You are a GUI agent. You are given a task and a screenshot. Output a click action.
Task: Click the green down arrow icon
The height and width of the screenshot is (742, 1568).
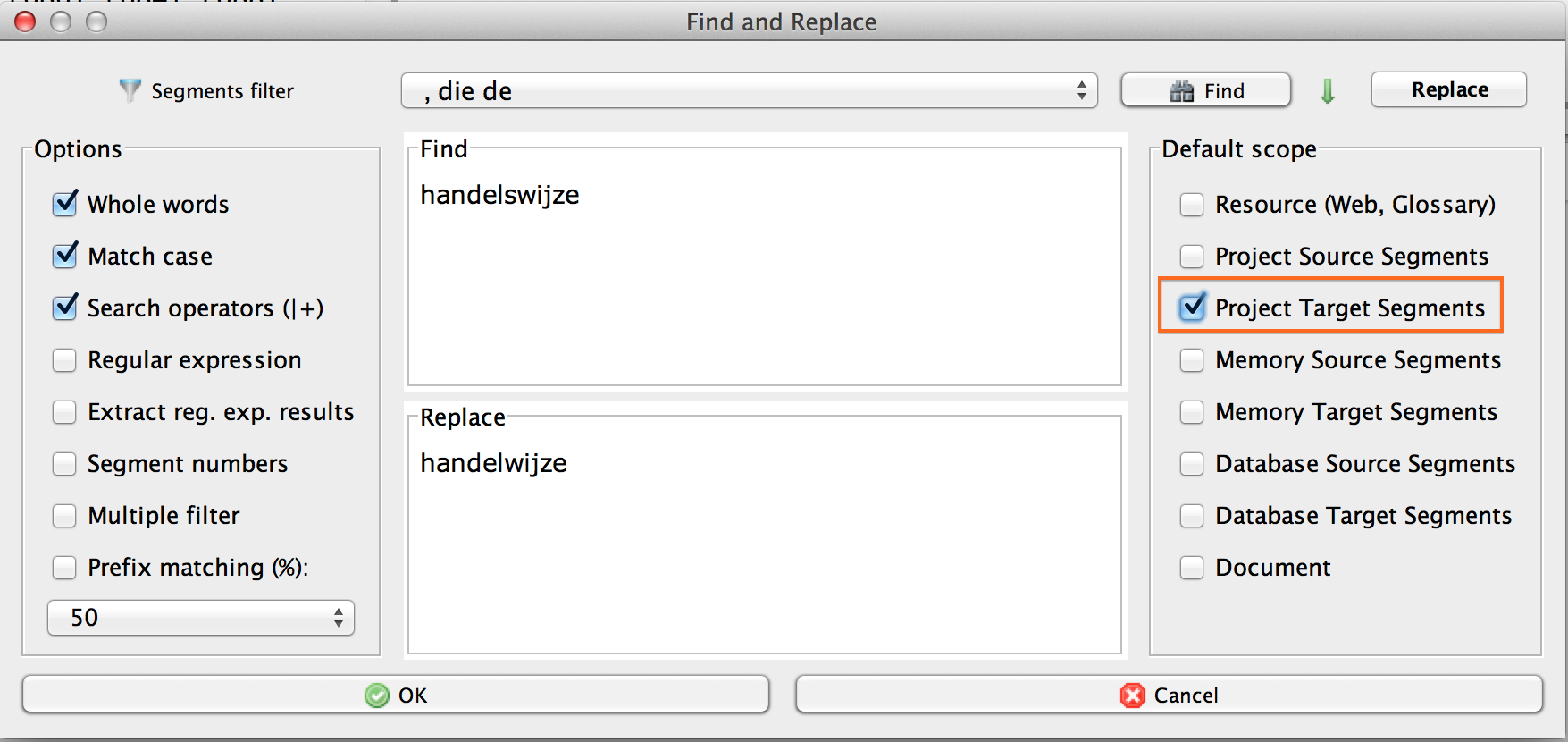[x=1328, y=90]
